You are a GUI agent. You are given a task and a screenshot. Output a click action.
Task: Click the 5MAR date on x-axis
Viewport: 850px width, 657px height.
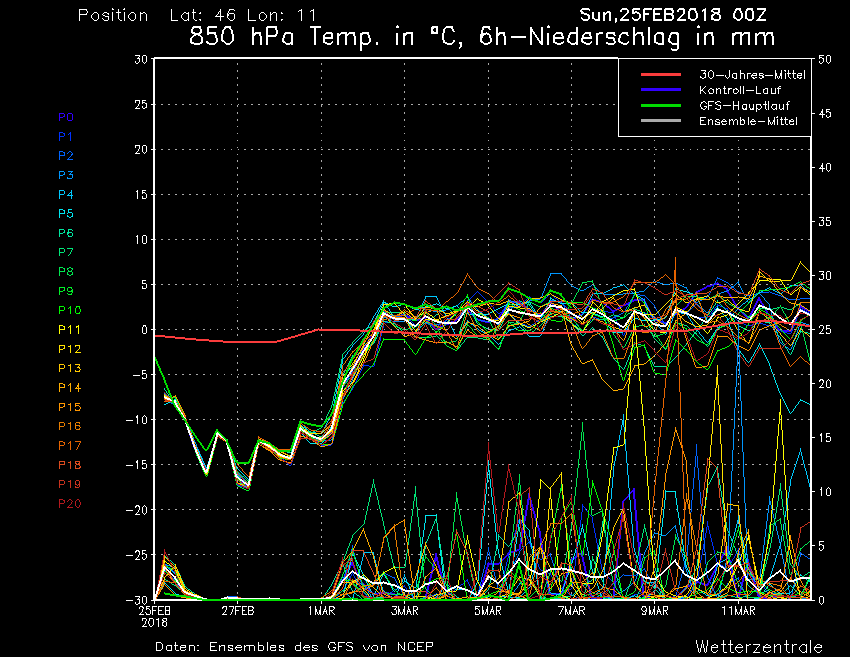click(x=487, y=610)
